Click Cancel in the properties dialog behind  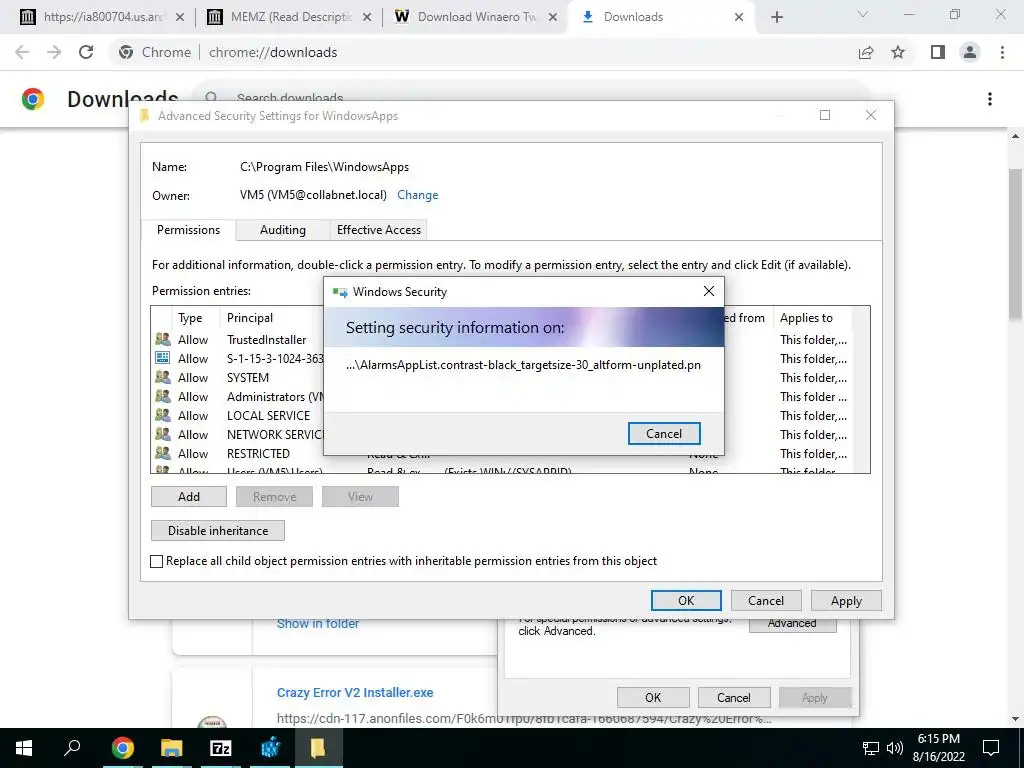734,697
